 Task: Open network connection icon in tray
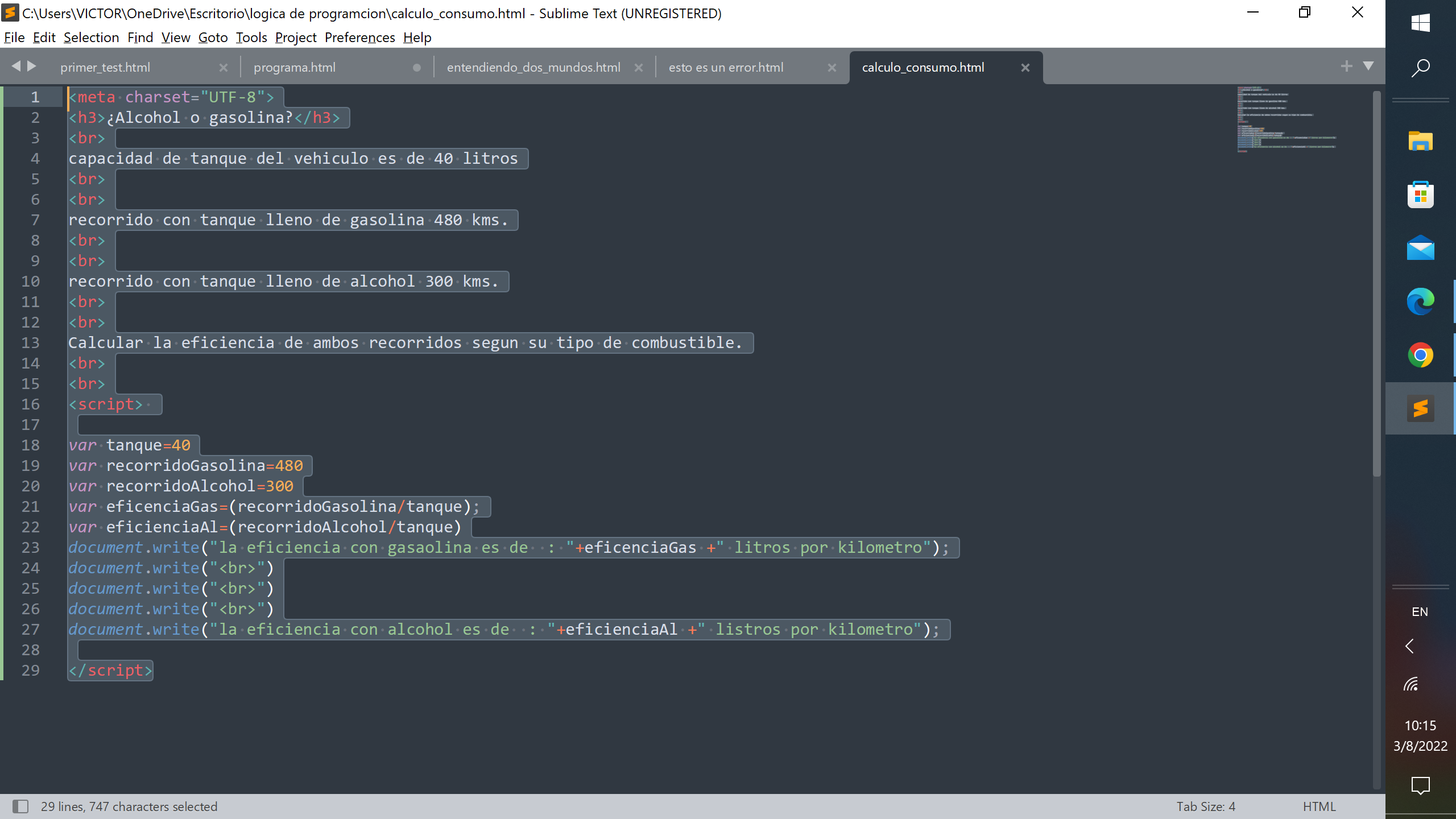[x=1411, y=684]
